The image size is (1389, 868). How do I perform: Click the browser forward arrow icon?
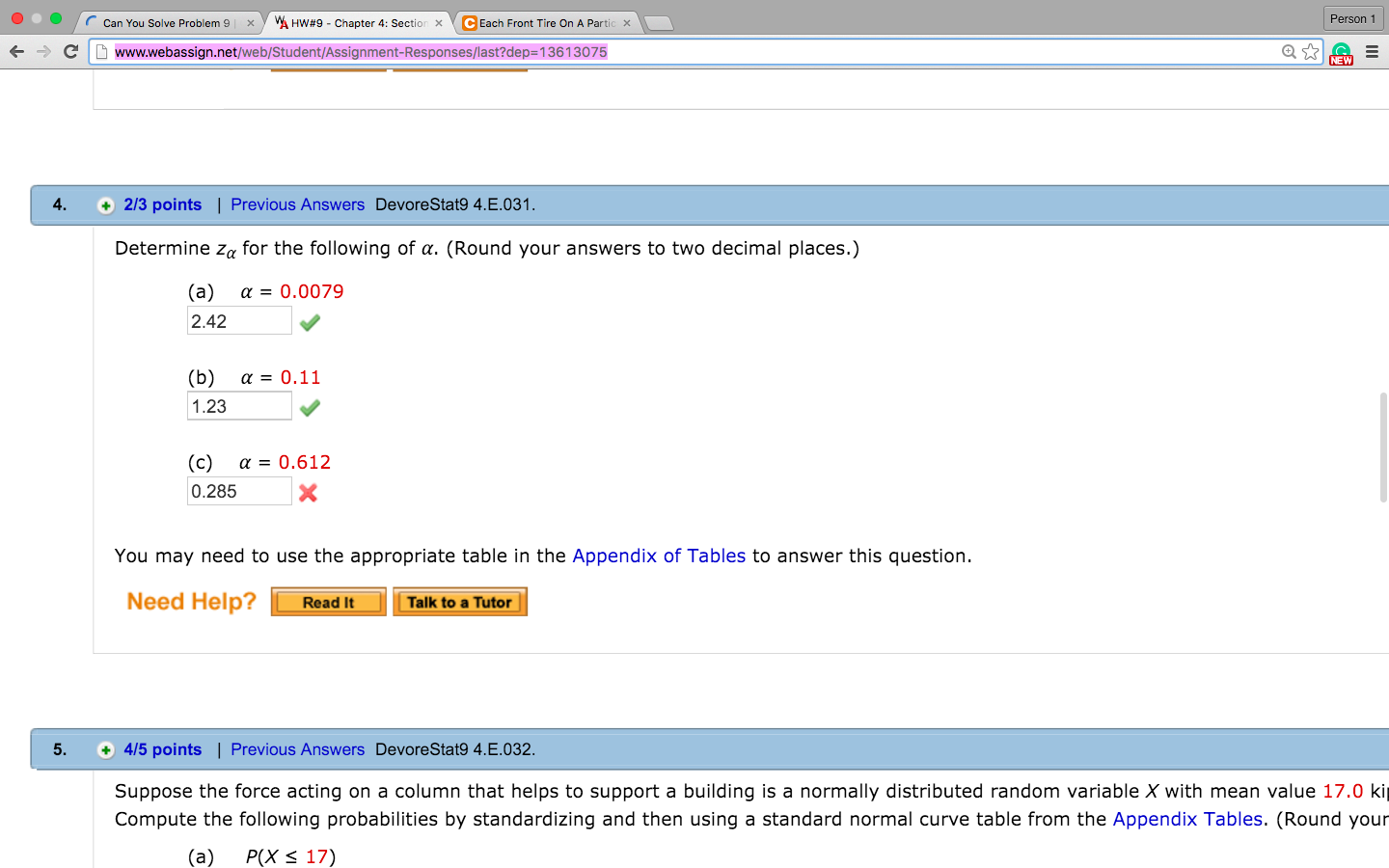pyautogui.click(x=42, y=51)
